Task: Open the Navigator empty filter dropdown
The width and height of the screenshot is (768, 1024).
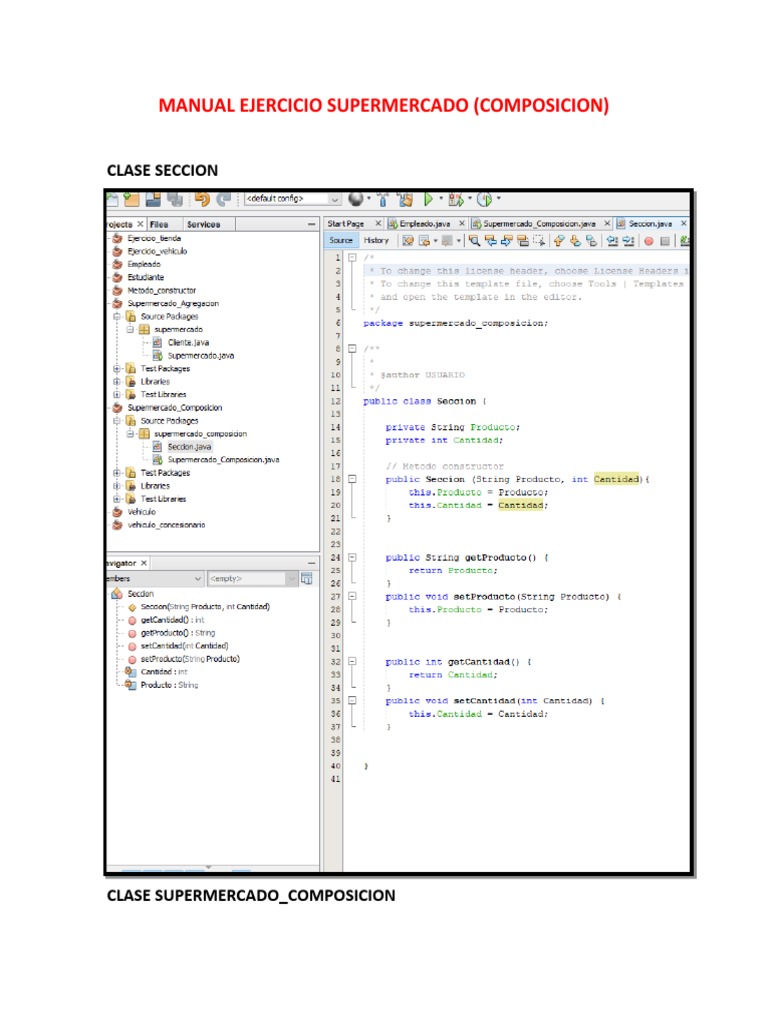Action: pos(253,579)
